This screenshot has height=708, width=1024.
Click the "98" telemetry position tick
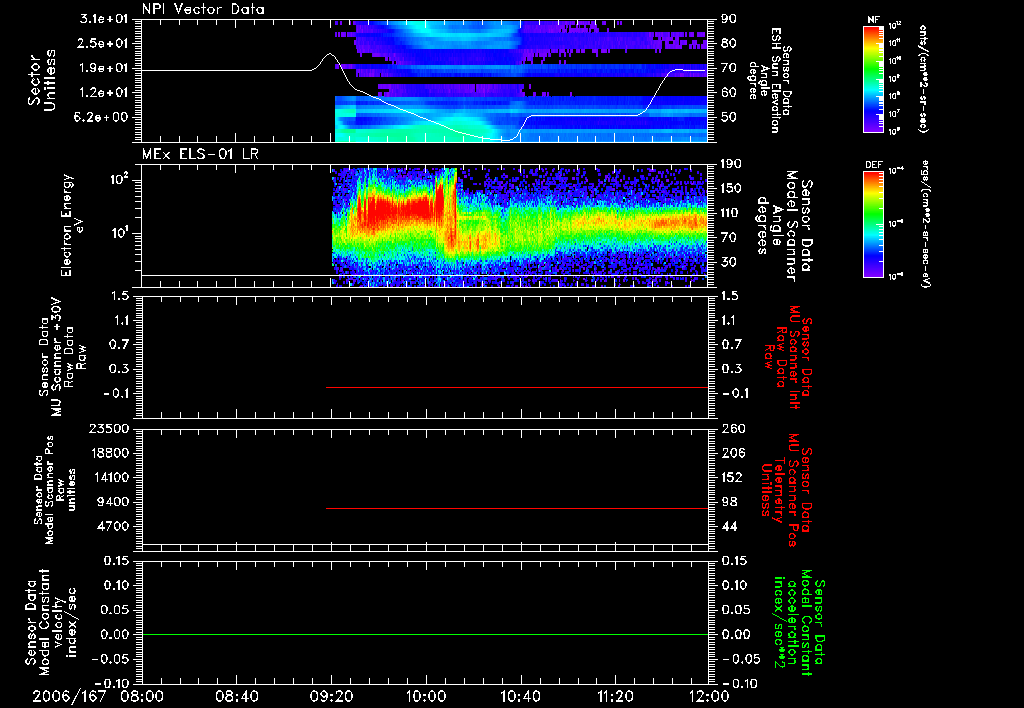[729, 502]
